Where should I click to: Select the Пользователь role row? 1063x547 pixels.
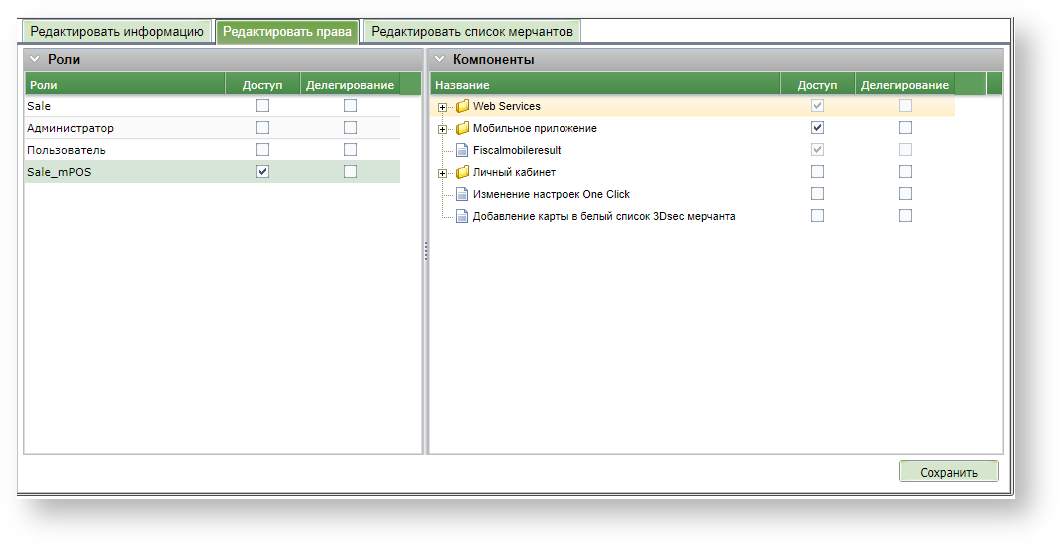pyautogui.click(x=120, y=150)
